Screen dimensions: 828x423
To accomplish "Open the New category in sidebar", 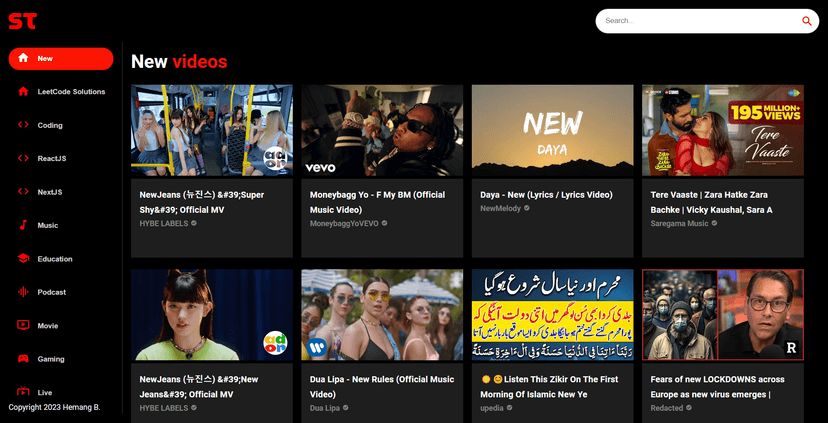I will coord(60,59).
